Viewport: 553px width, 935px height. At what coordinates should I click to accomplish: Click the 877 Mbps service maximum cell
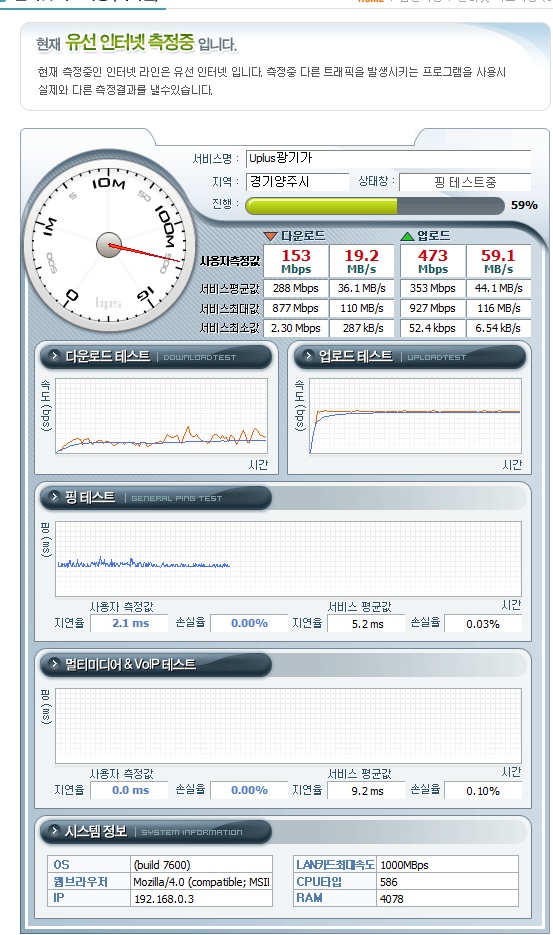click(x=296, y=308)
